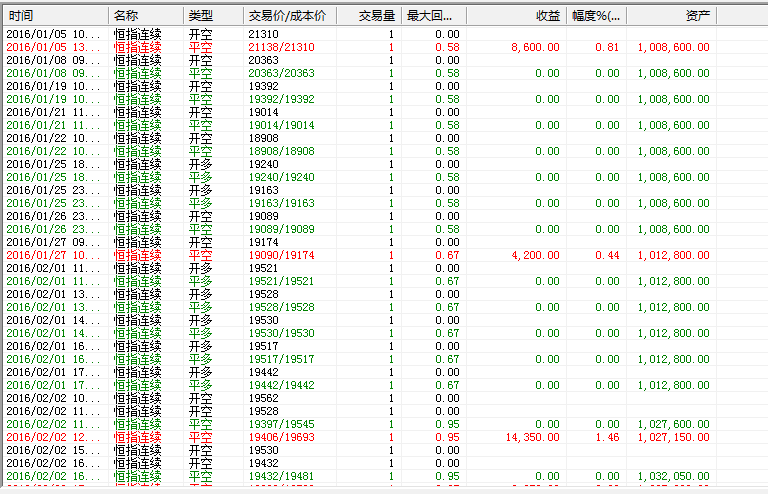The width and height of the screenshot is (768, 494).
Task: Click the asset value 1,027,600.00
Action: [673, 424]
